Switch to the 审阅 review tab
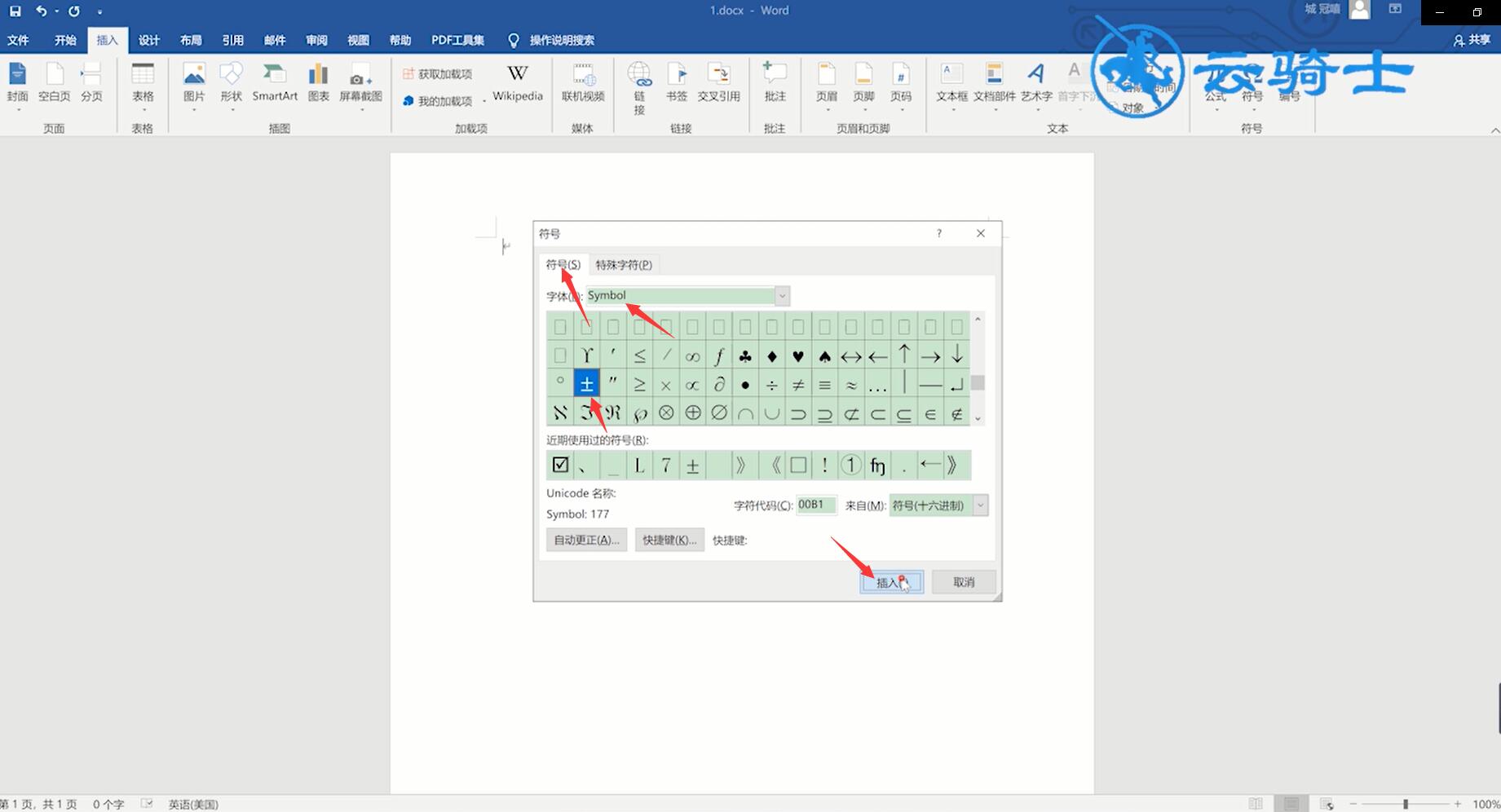Image resolution: width=1501 pixels, height=812 pixels. click(x=316, y=40)
